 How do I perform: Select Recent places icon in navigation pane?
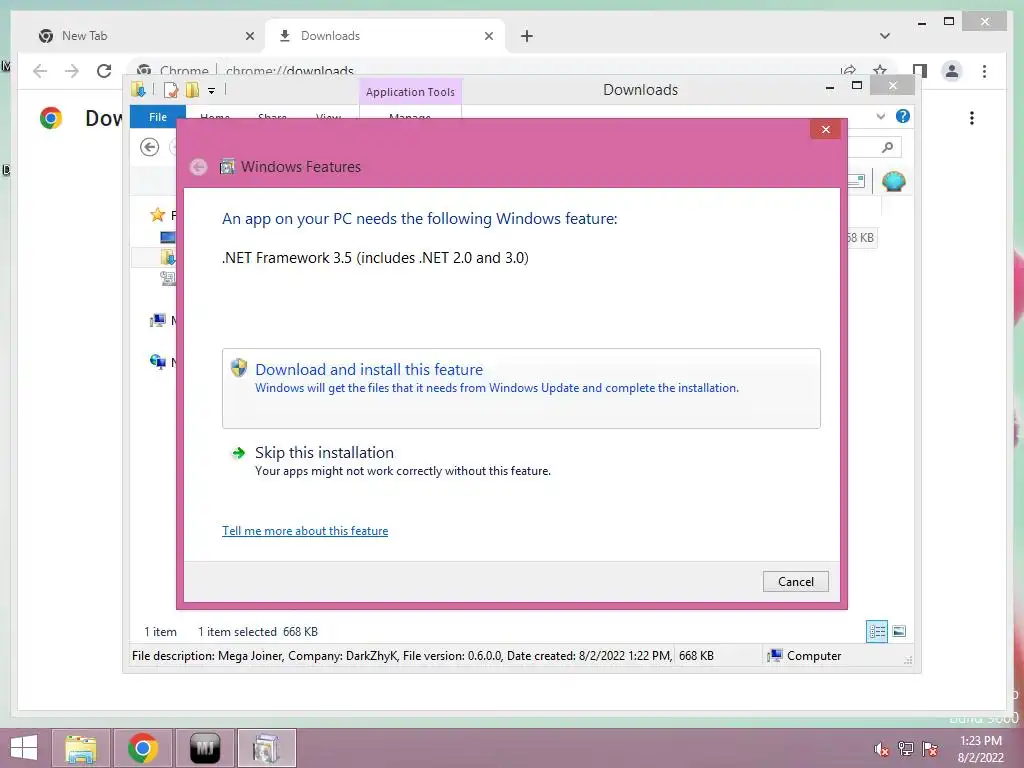point(167,278)
